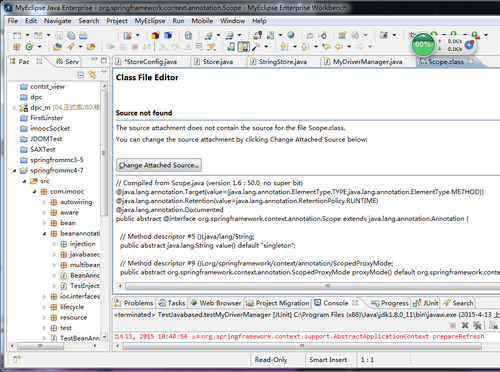Open the Search view tab
This screenshot has height=372, width=500.
(x=458, y=303)
